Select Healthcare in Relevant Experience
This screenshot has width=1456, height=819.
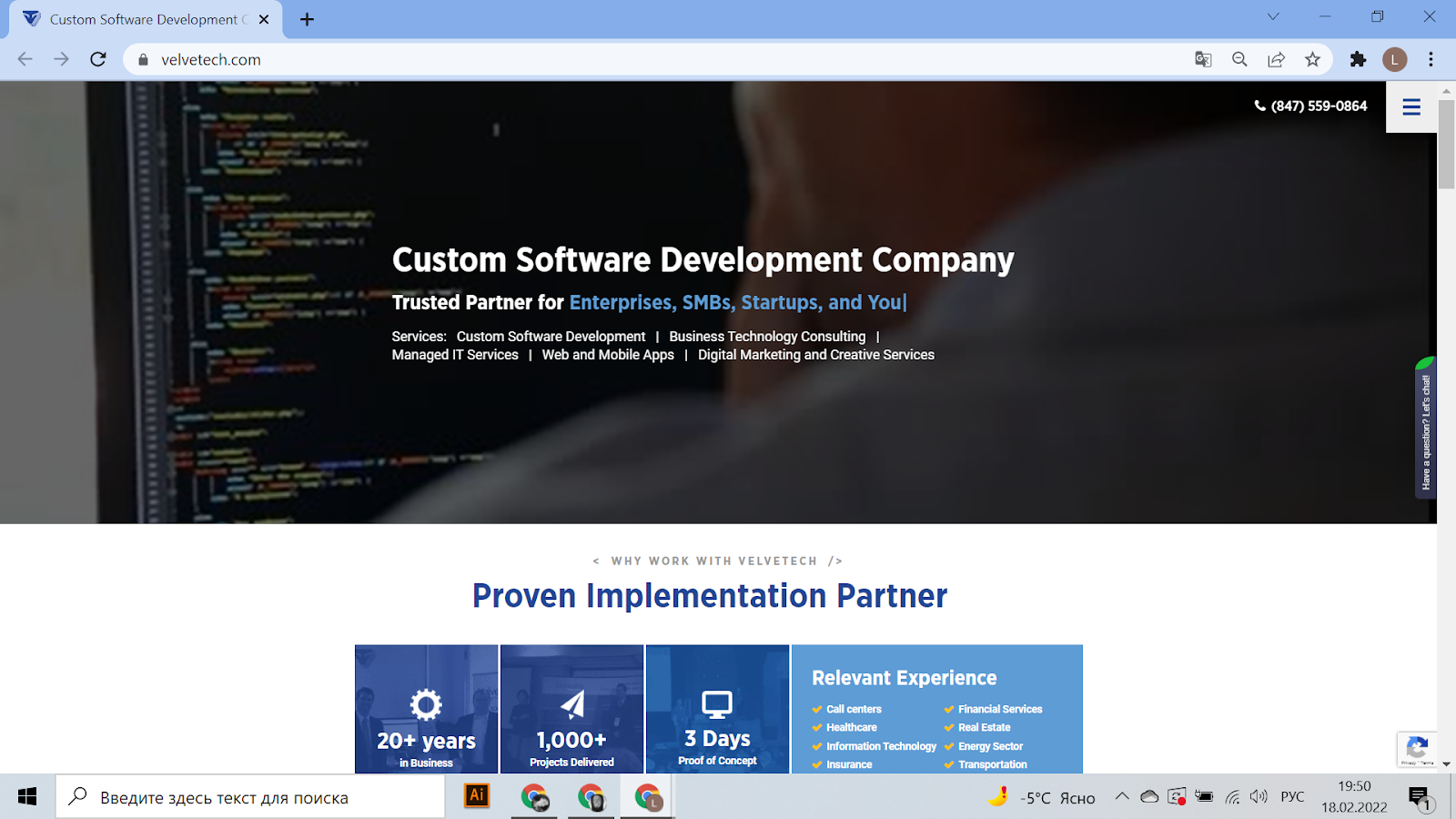(x=852, y=727)
